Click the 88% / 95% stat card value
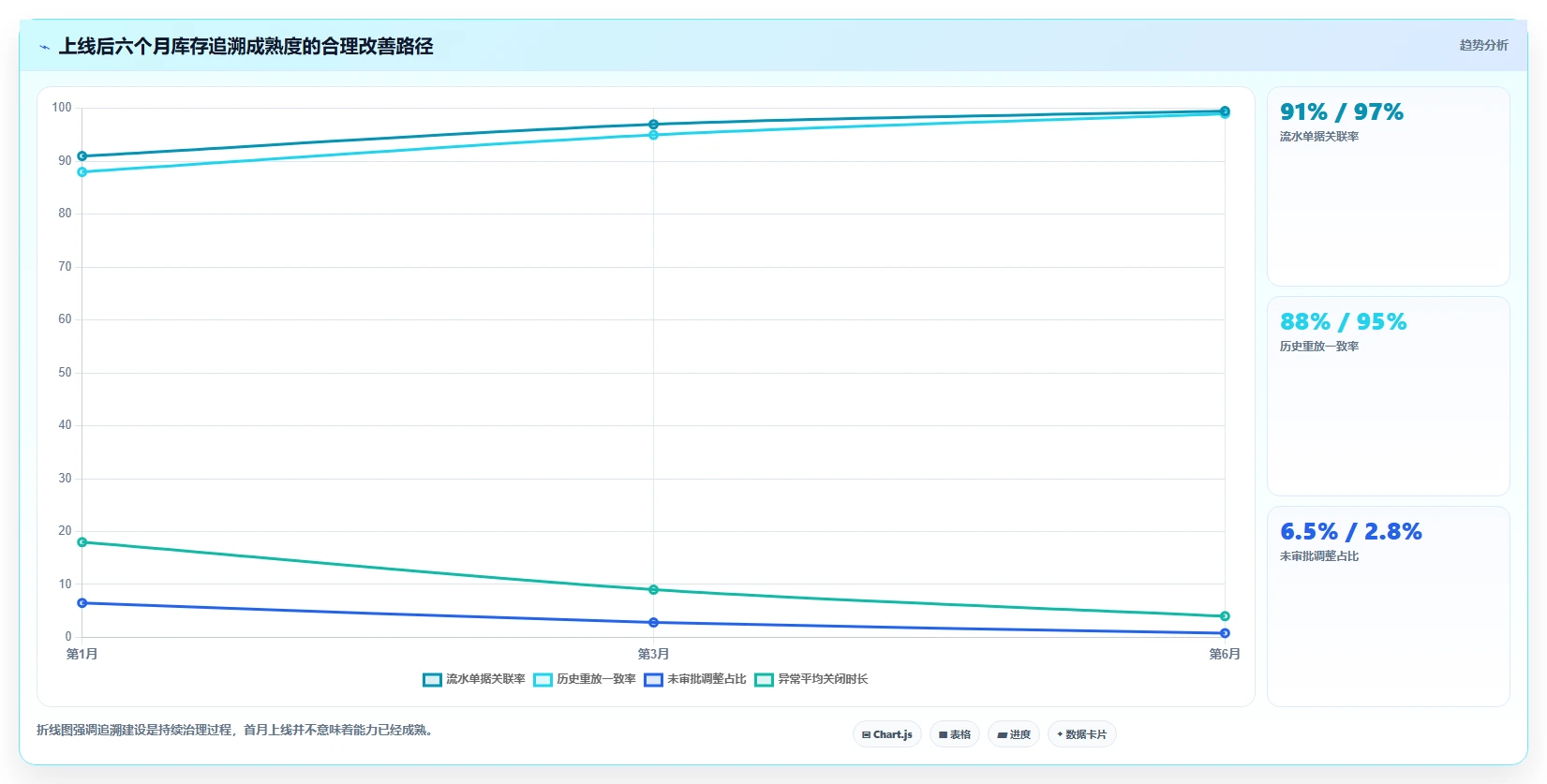The image size is (1547, 784). [1344, 322]
